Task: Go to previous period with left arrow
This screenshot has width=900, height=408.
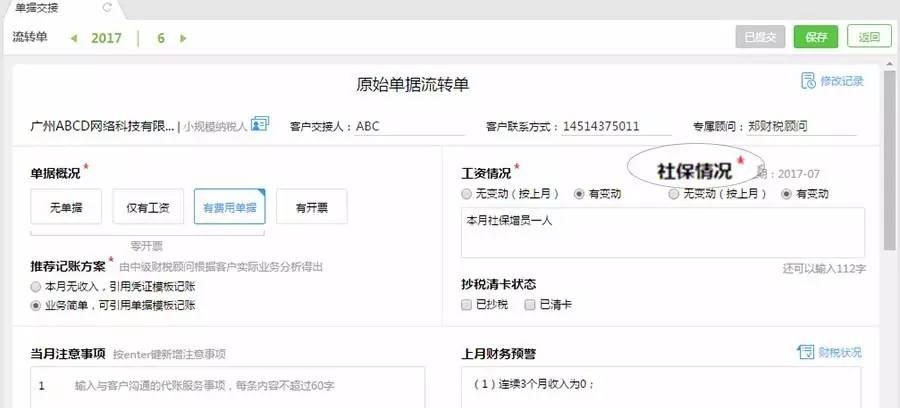Action: (x=73, y=38)
